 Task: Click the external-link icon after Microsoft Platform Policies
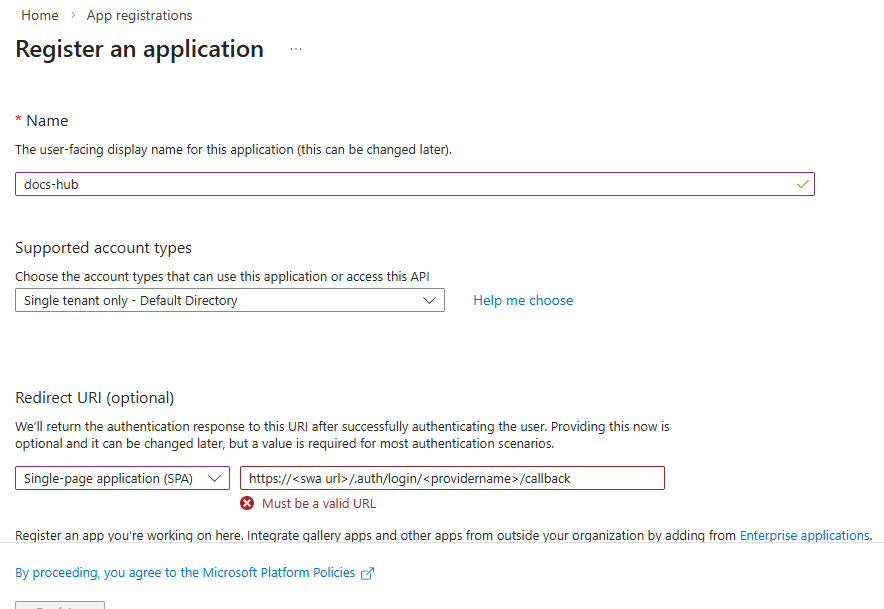(367, 572)
